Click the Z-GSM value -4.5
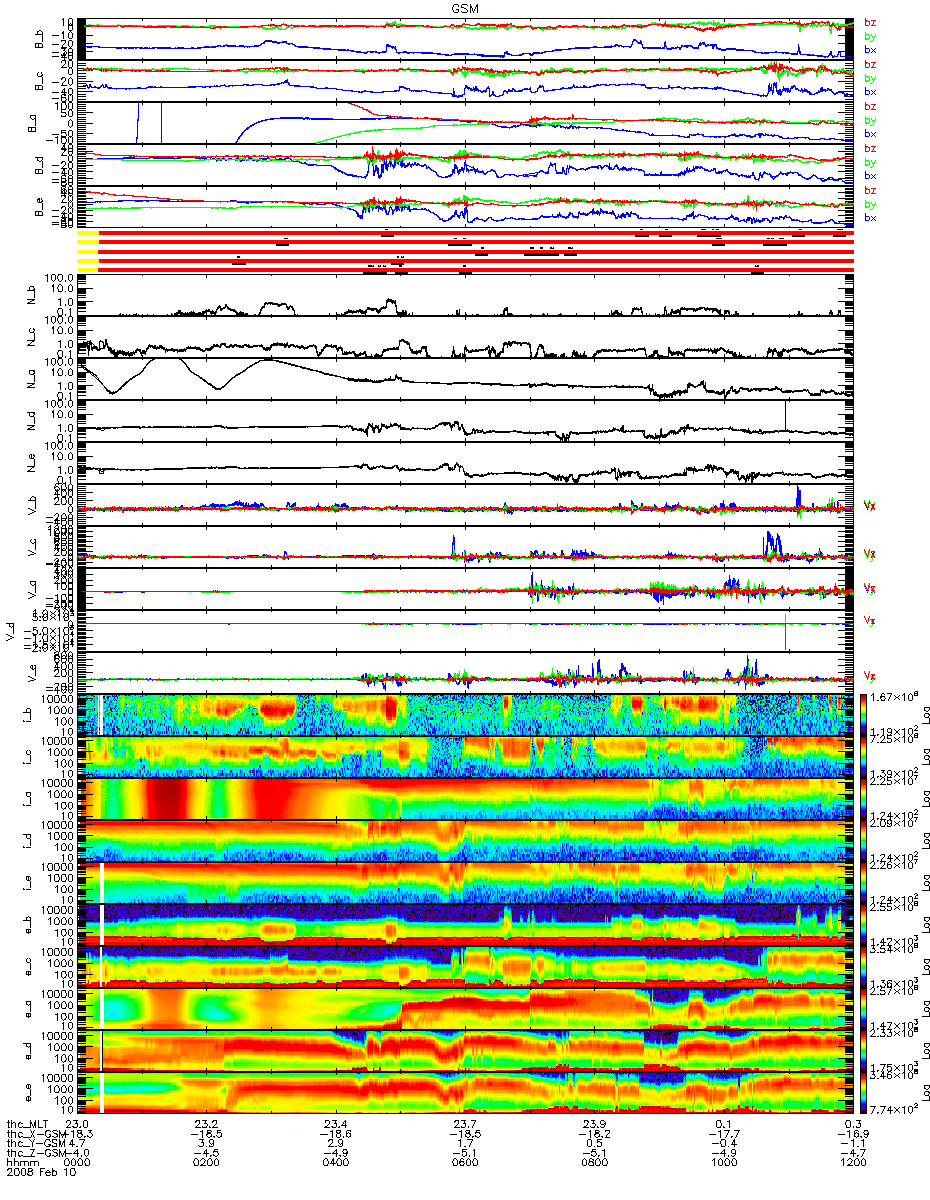The height and width of the screenshot is (1200, 930). pos(207,1155)
